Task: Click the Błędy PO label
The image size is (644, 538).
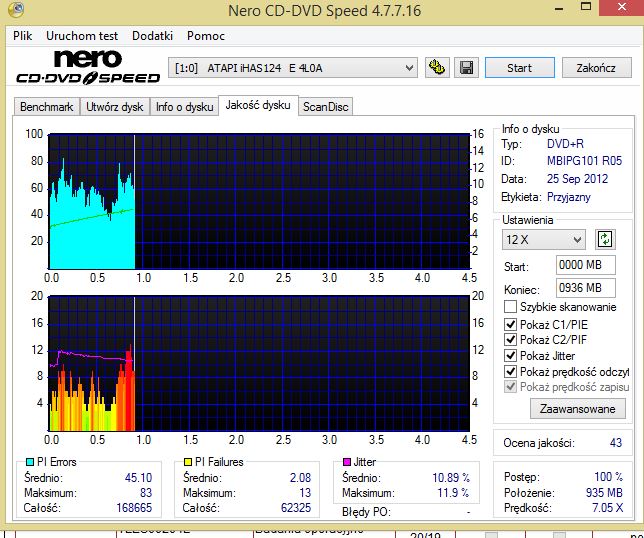Action: 366,512
